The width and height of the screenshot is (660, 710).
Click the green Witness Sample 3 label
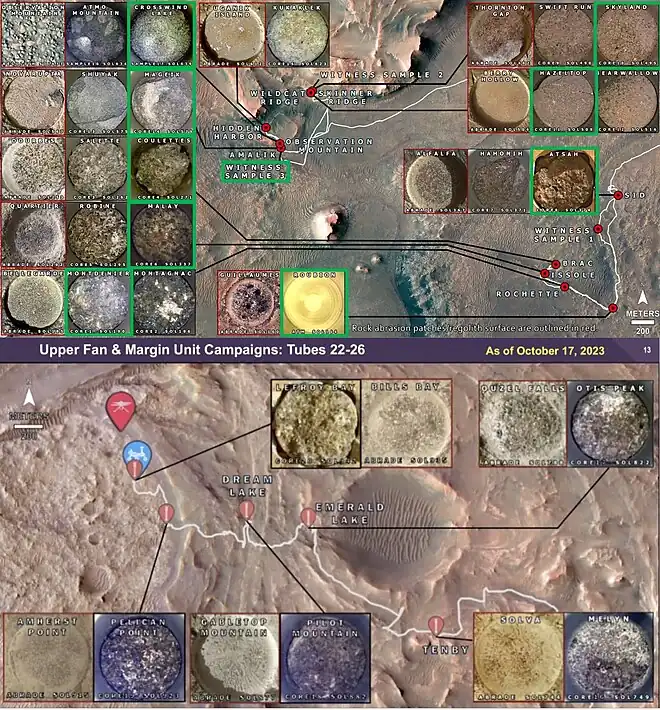point(253,170)
